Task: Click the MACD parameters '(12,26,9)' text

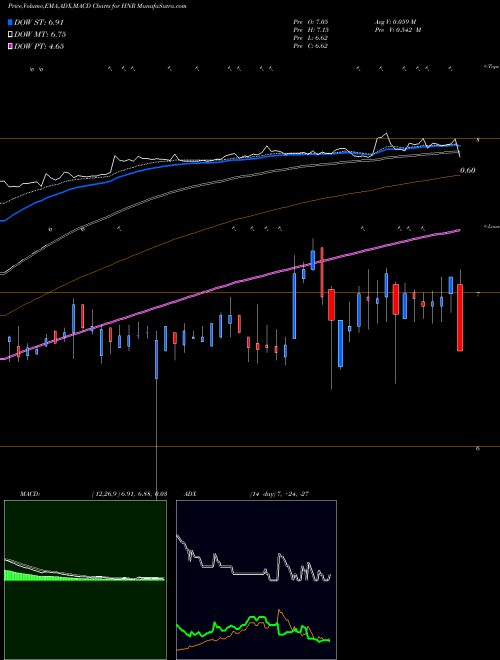Action: [x=106, y=494]
